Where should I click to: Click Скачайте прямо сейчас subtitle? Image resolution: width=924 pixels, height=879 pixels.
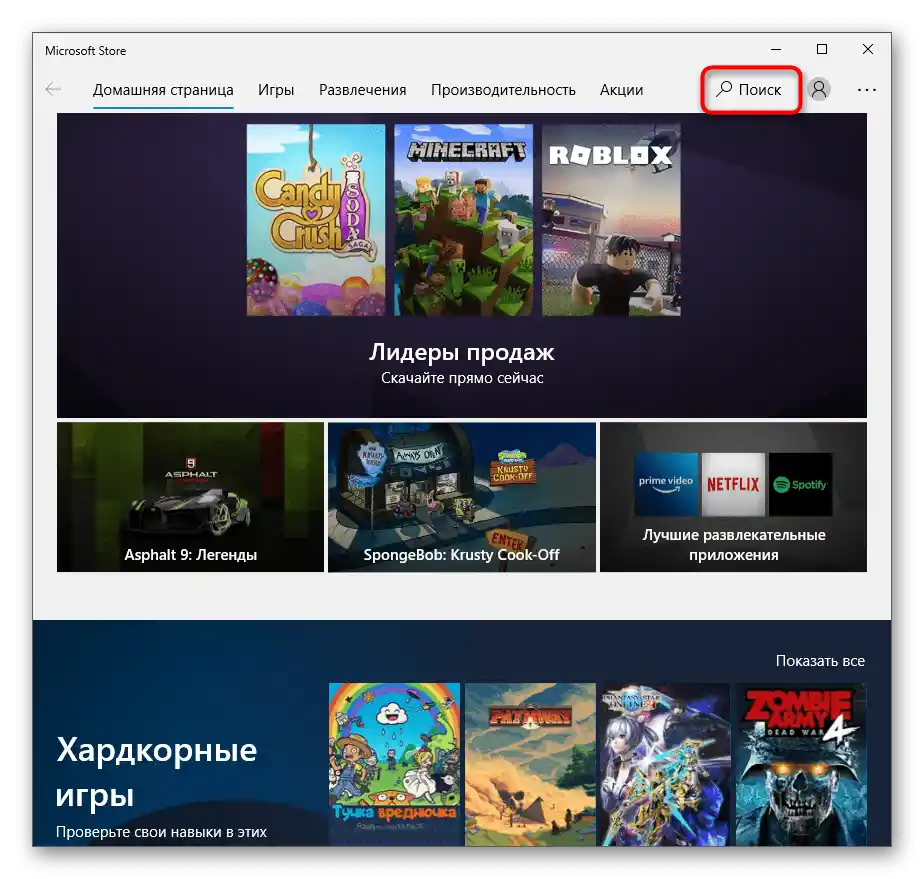(x=461, y=378)
